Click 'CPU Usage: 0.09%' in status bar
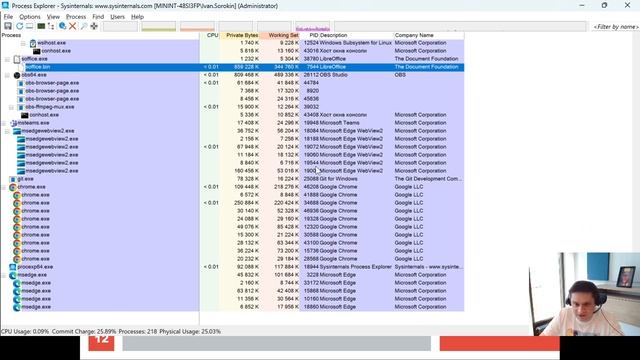Screen dimensions: 640x360 coord(25,331)
